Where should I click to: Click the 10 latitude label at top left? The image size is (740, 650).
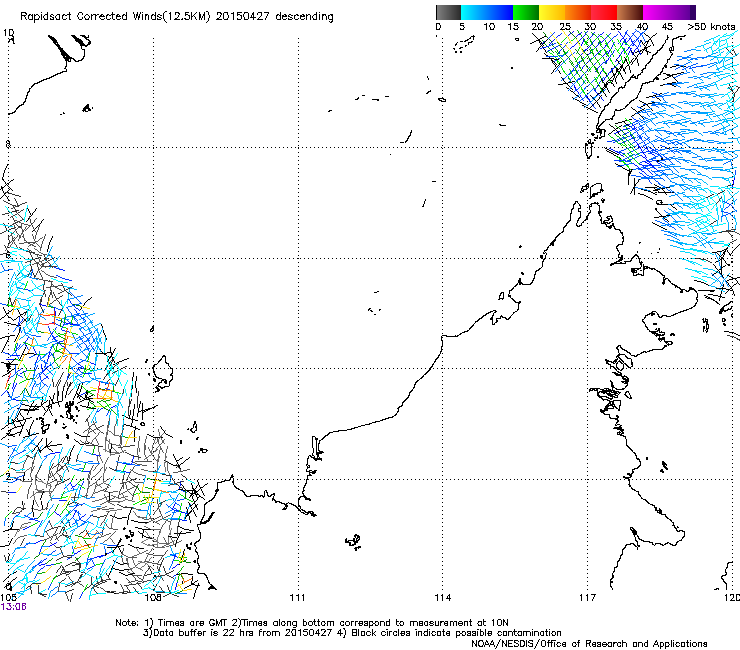pos(8,33)
